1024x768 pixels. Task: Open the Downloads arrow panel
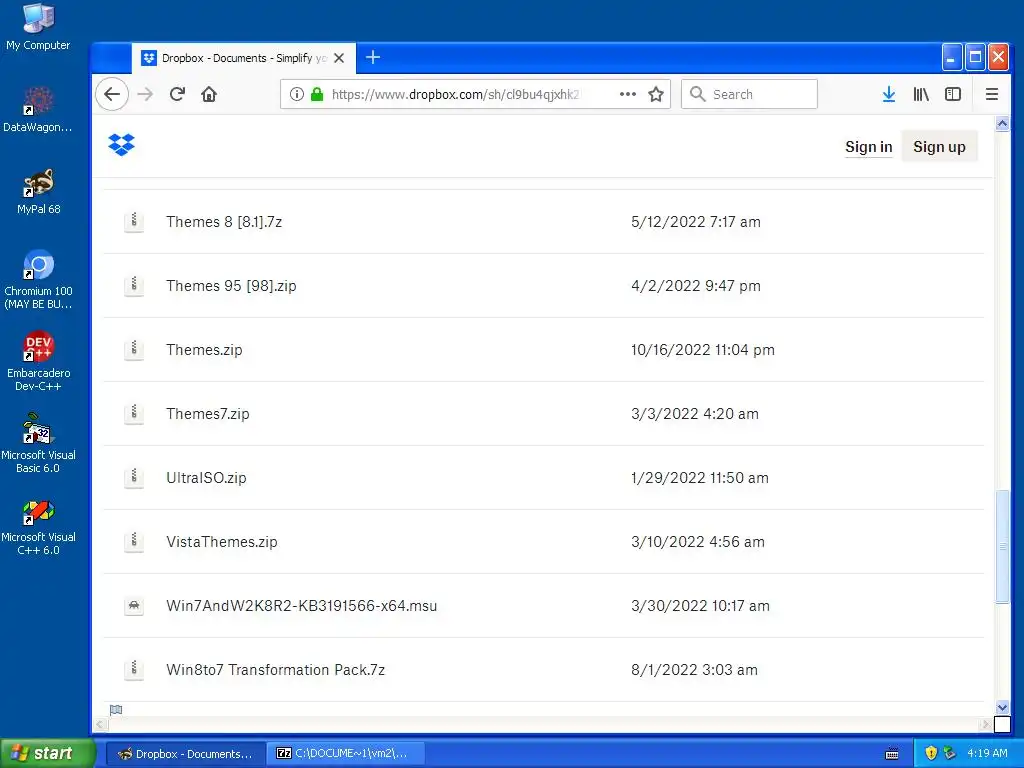(x=888, y=94)
